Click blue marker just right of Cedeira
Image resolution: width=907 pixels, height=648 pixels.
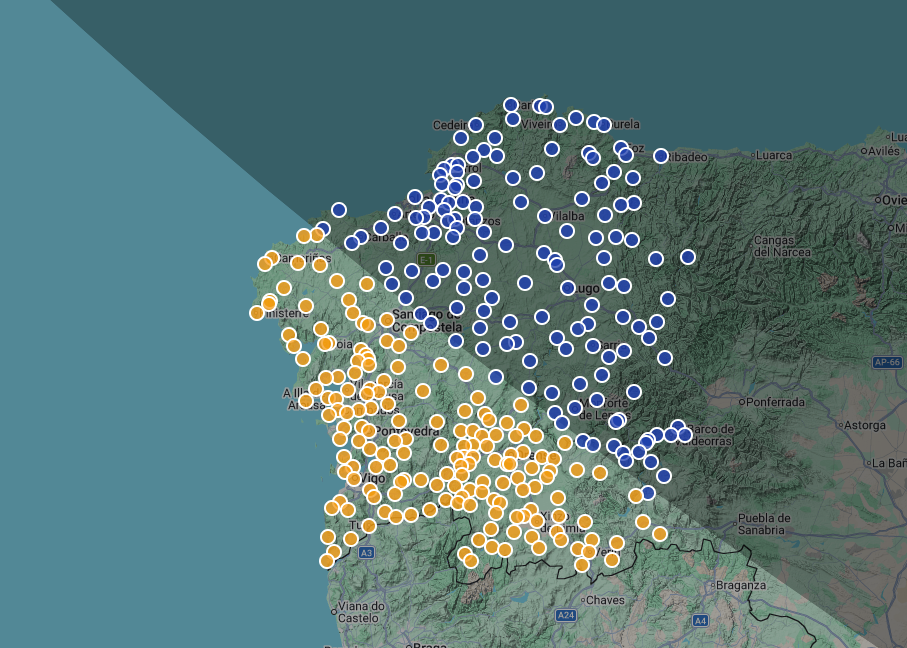click(476, 125)
